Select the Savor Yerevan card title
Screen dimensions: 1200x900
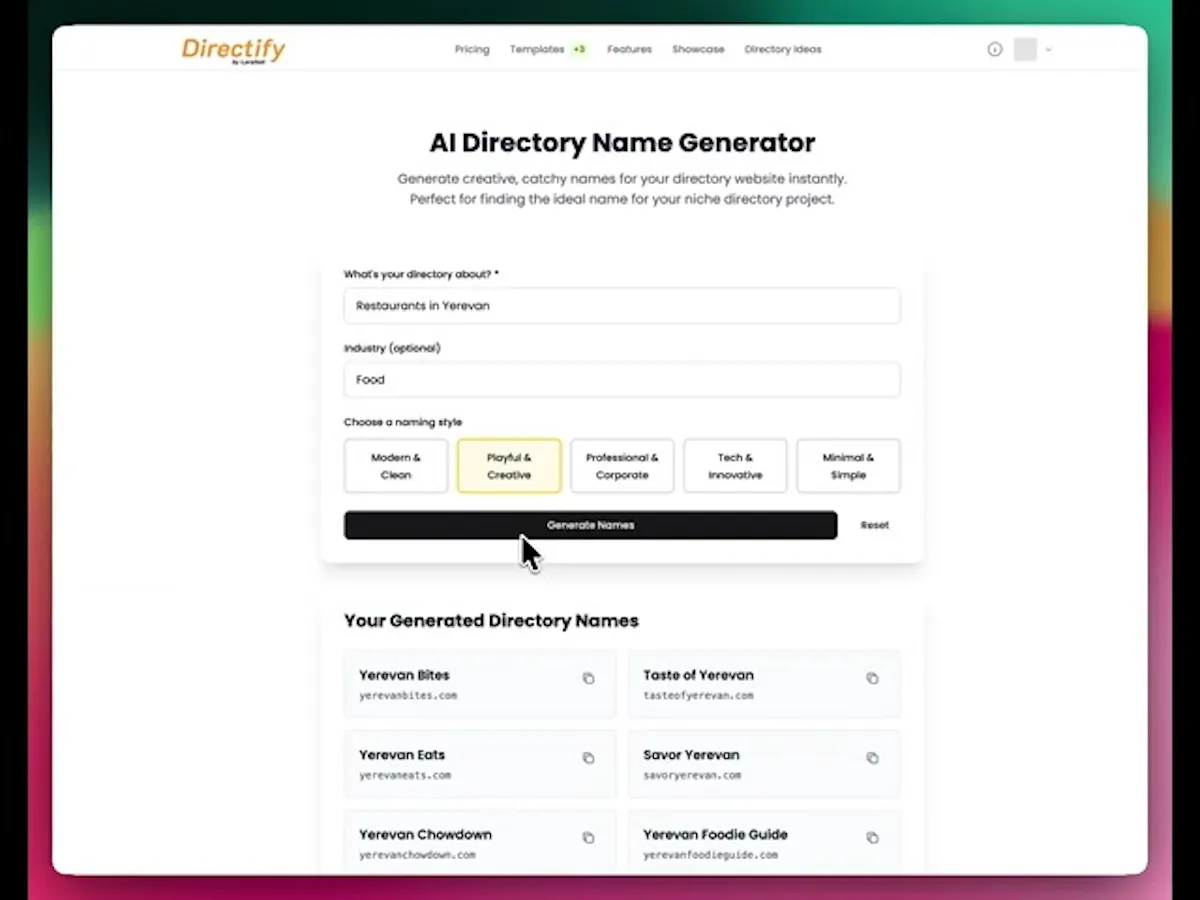click(x=691, y=755)
